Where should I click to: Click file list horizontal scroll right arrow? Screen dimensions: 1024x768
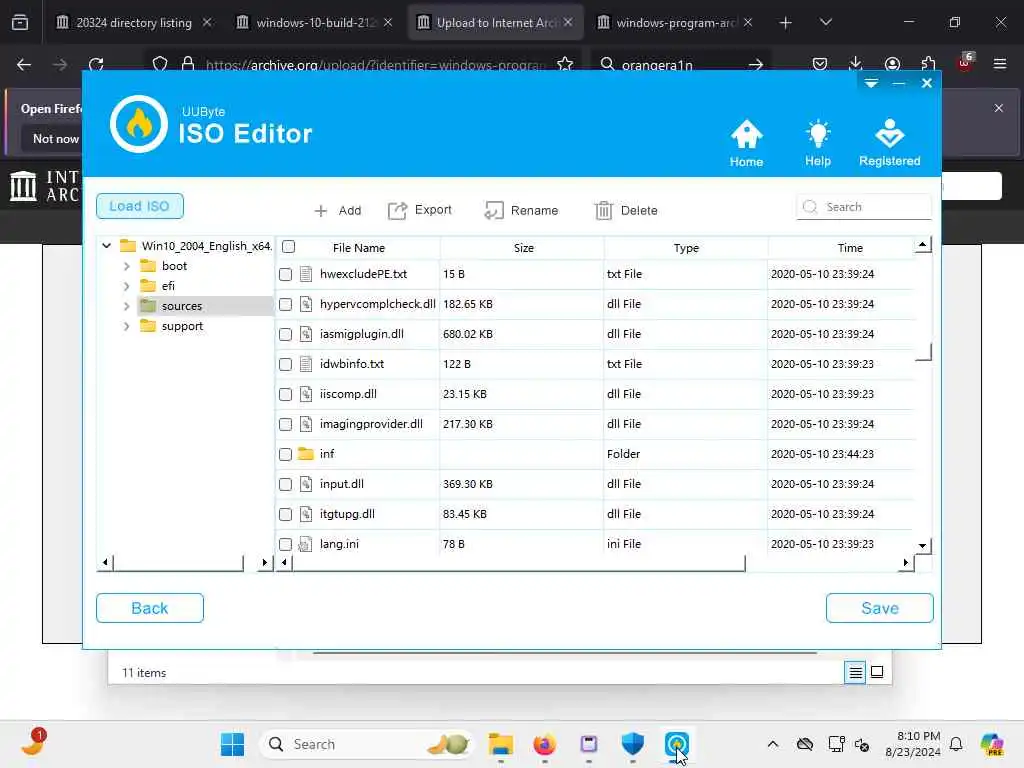pyautogui.click(x=906, y=562)
